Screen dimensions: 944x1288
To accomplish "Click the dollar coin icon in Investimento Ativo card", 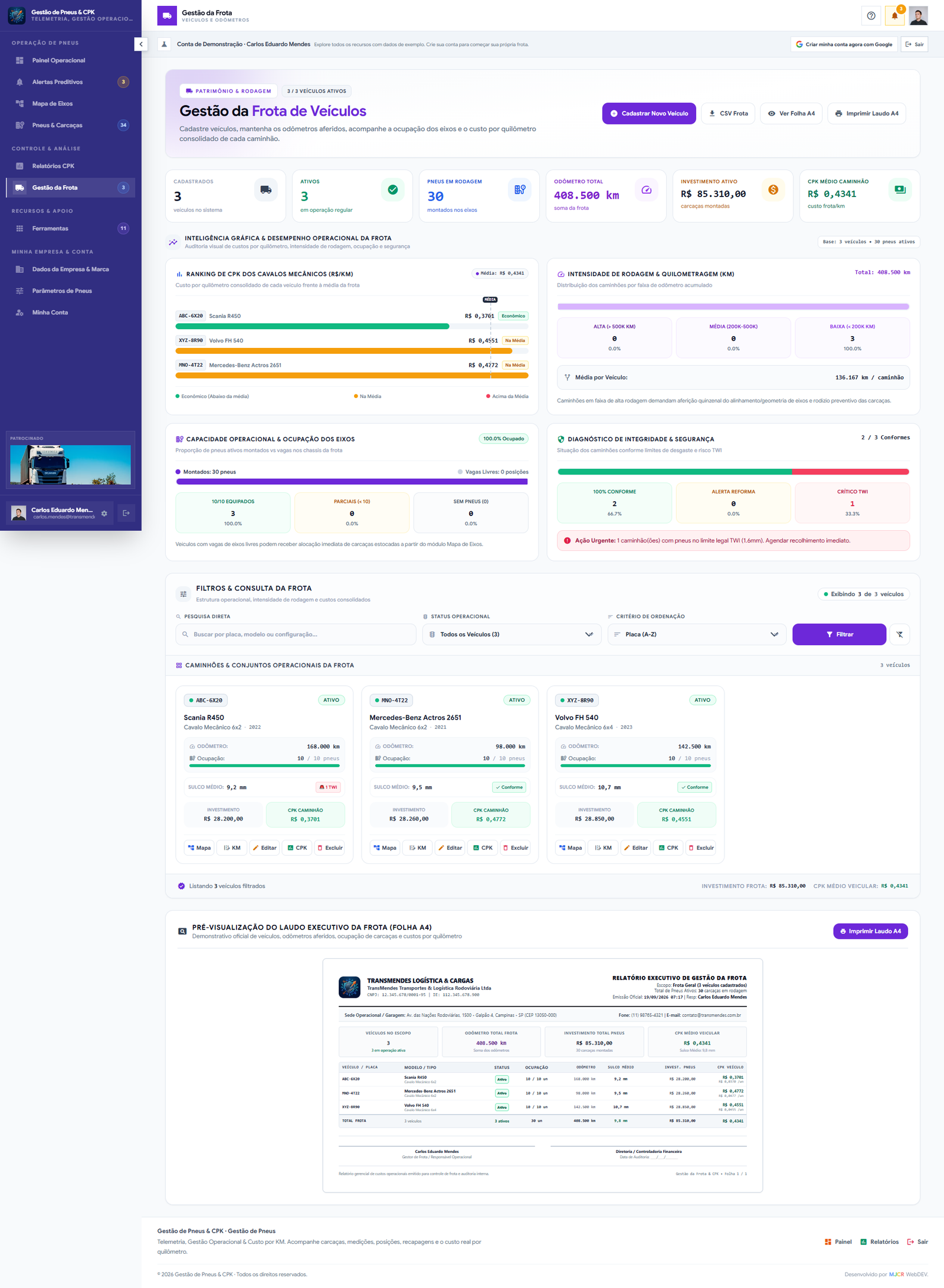I will coord(773,190).
